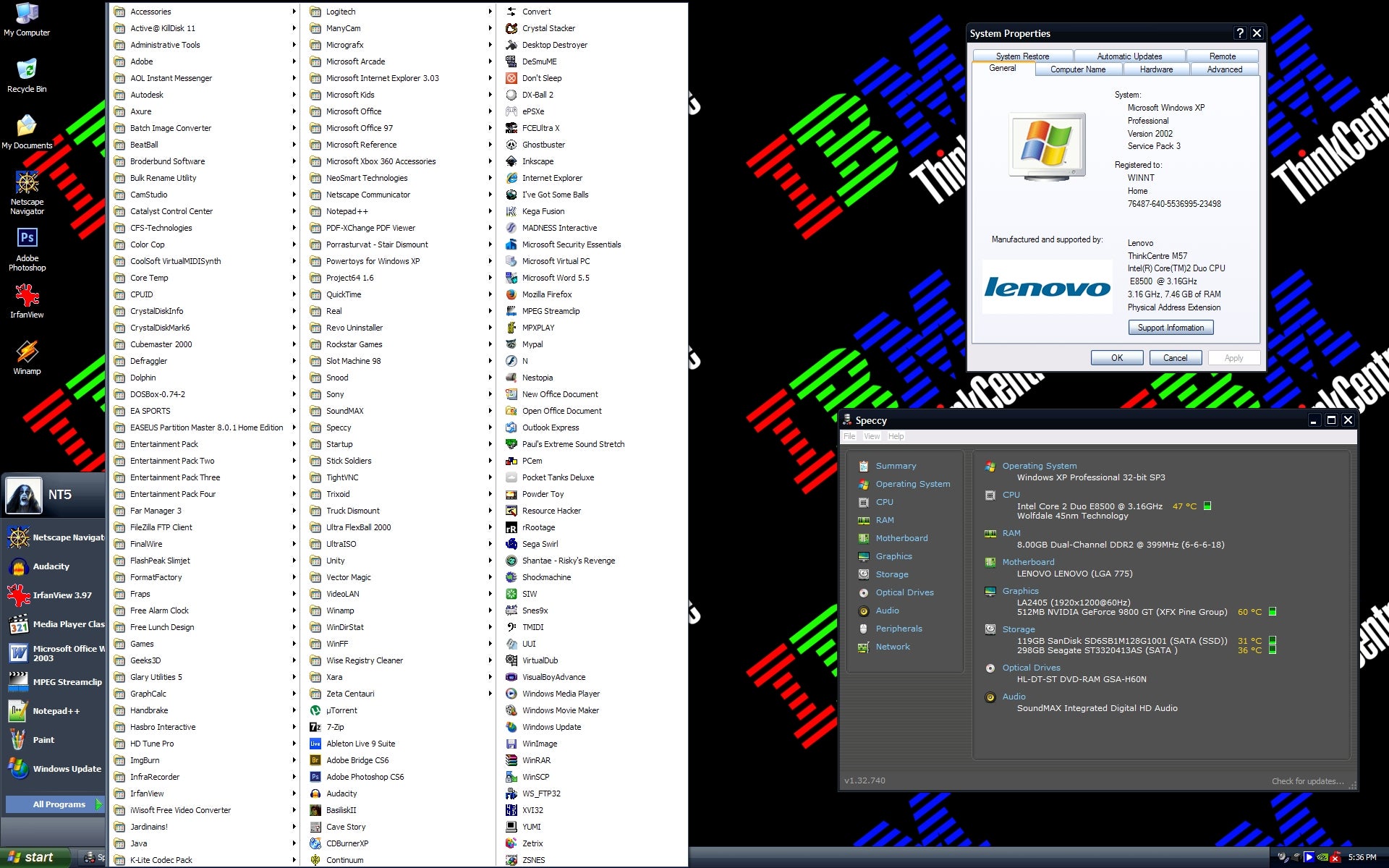The width and height of the screenshot is (1389, 868).
Task: Click the Start button
Action: pos(35,857)
